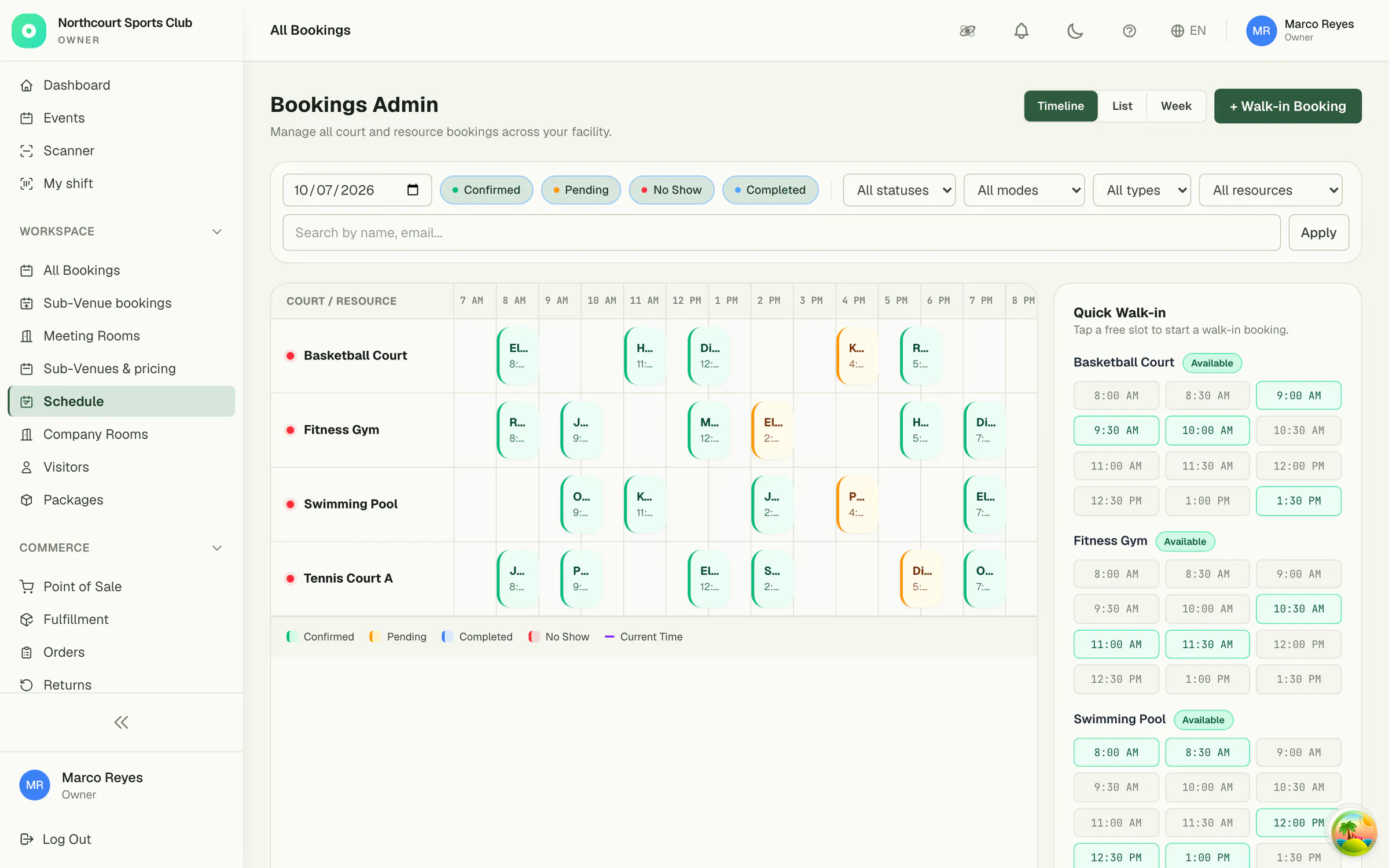Click the palm tree floating widget
Screen dimensions: 1389x868
click(1353, 833)
